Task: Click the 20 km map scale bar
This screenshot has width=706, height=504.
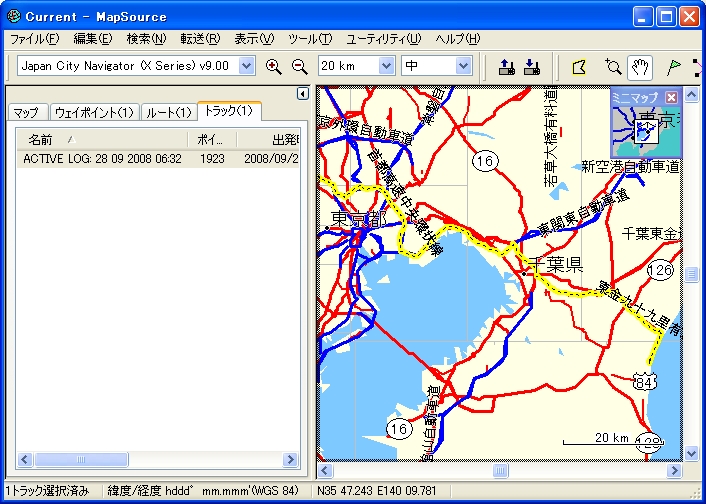Action: pyautogui.click(x=613, y=439)
